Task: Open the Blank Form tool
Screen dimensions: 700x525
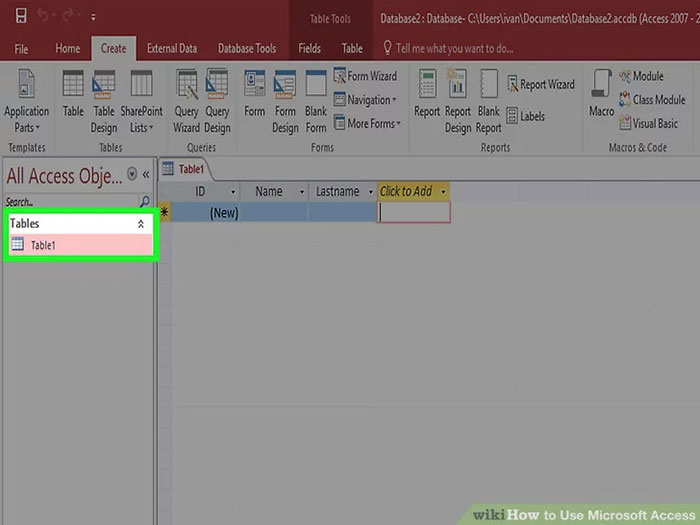Action: 316,95
